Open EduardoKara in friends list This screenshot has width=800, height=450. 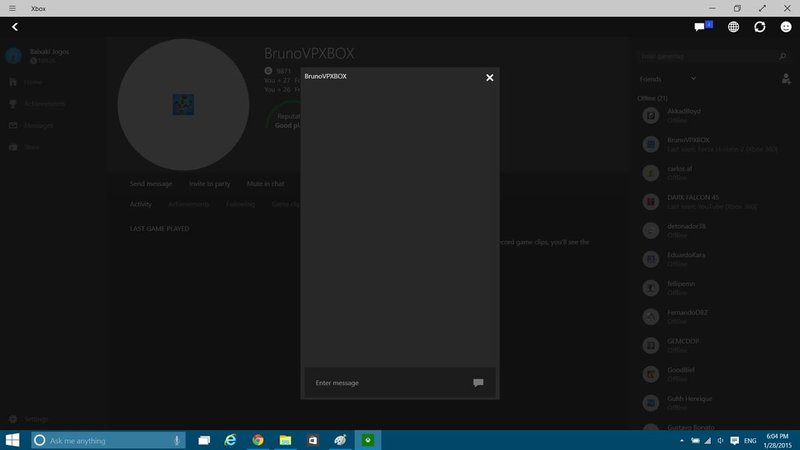click(x=714, y=259)
